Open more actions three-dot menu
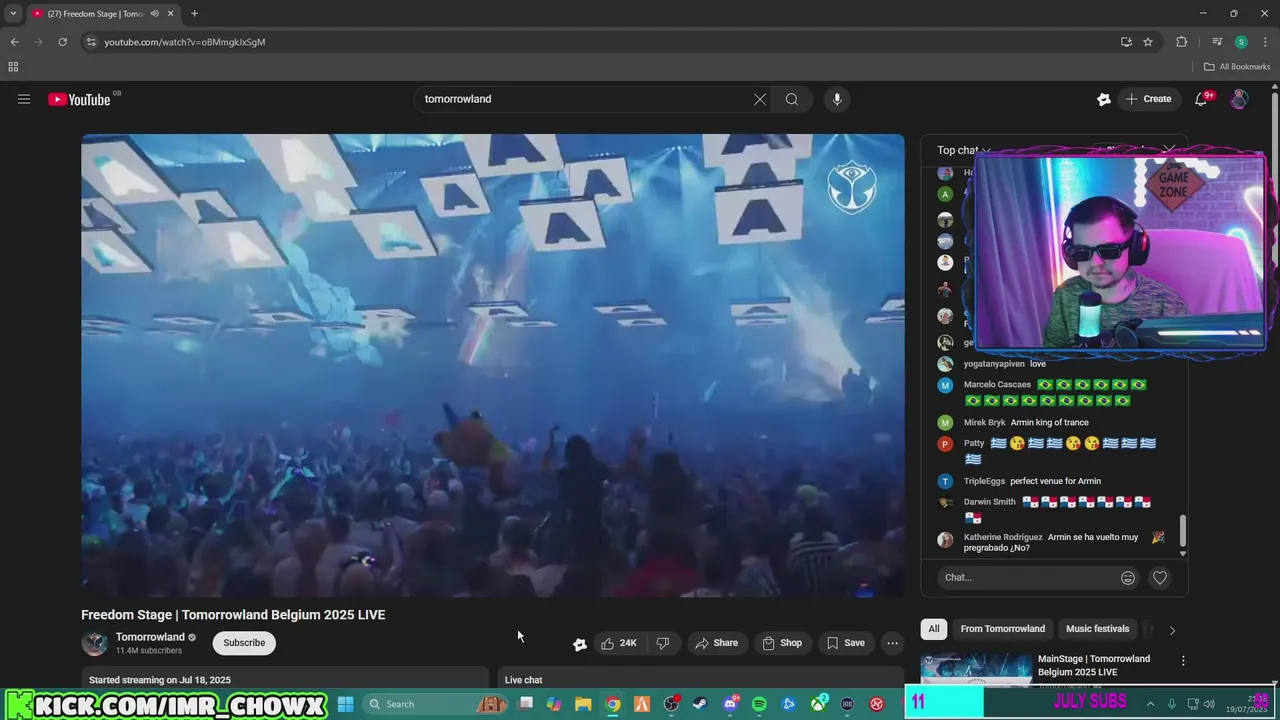The height and width of the screenshot is (720, 1280). click(x=893, y=643)
